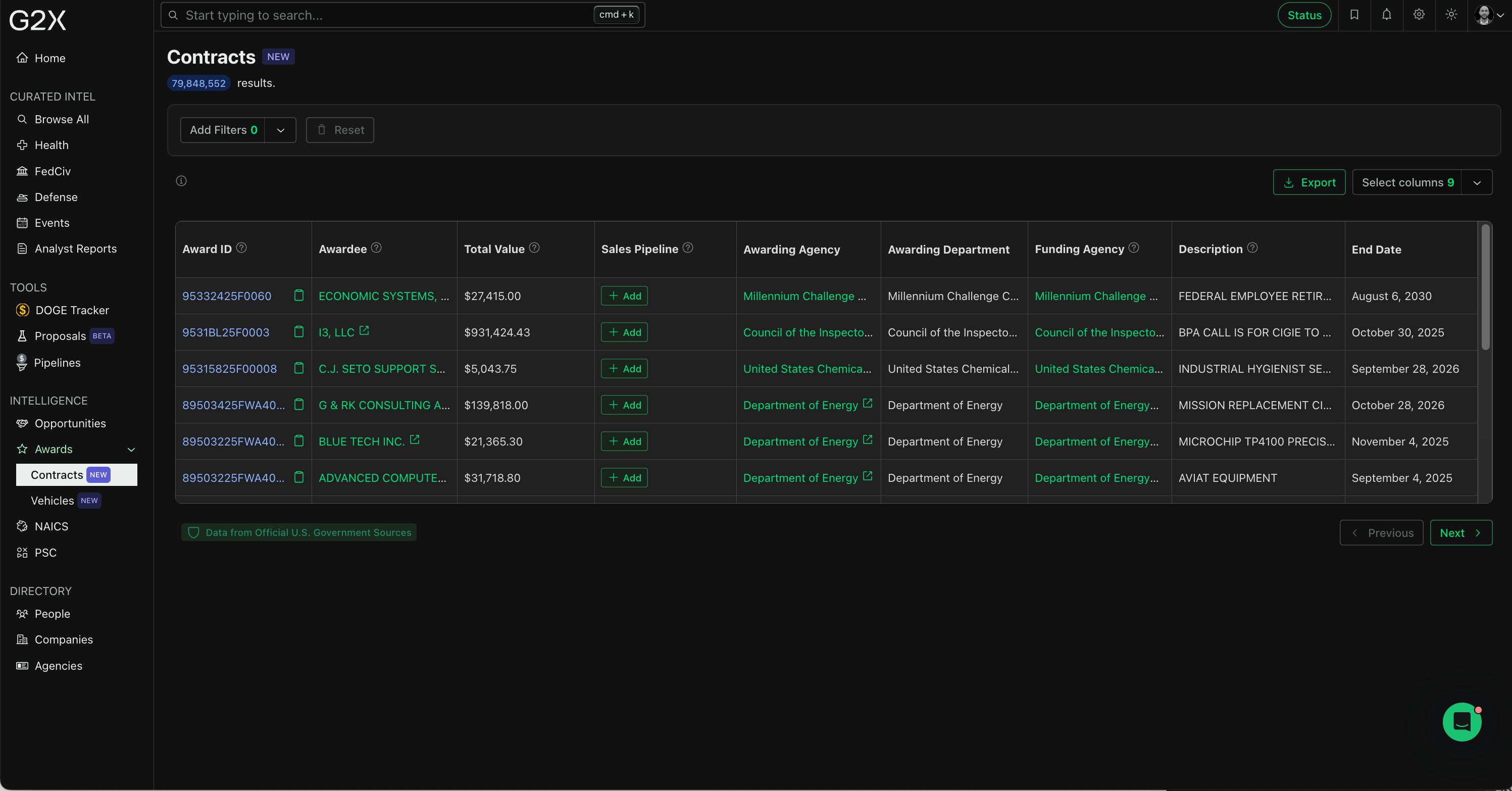Viewport: 1512px width, 791px height.
Task: Open Agencies directory
Action: (x=49, y=665)
